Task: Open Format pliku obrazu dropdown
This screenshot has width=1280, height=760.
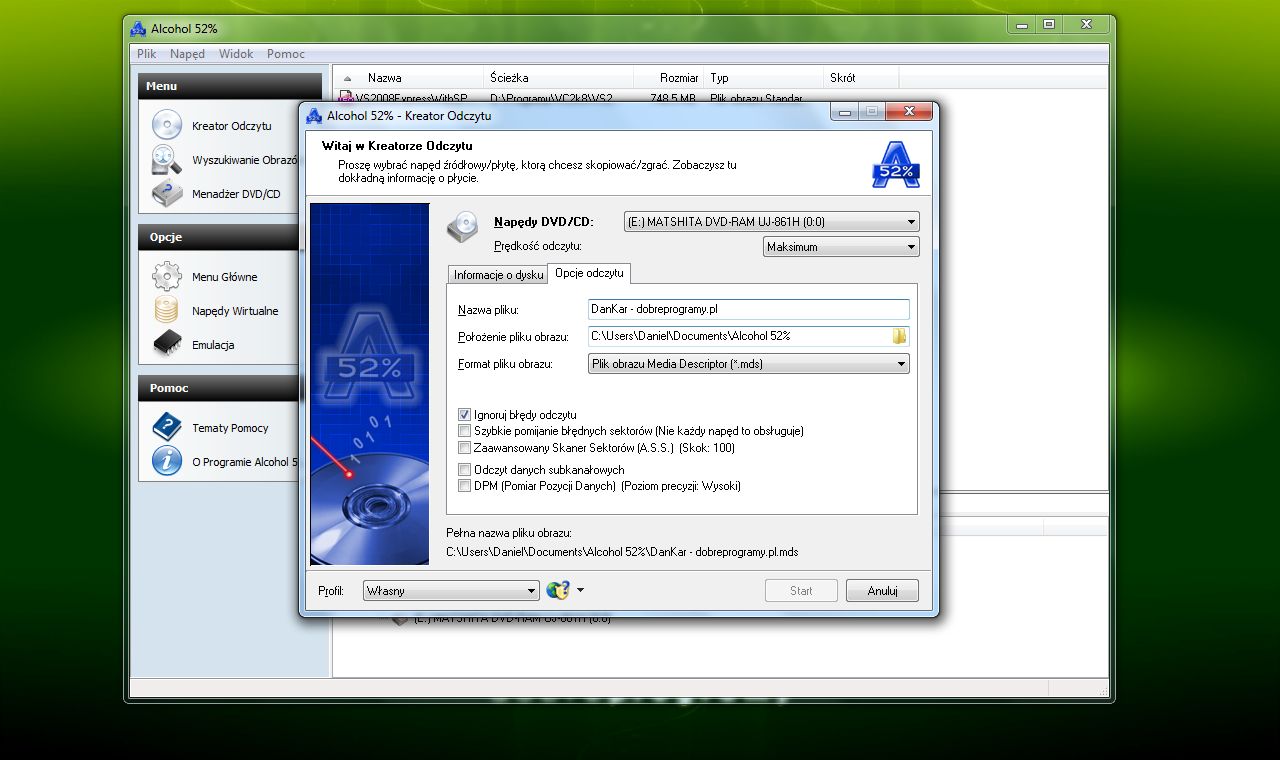Action: click(749, 364)
